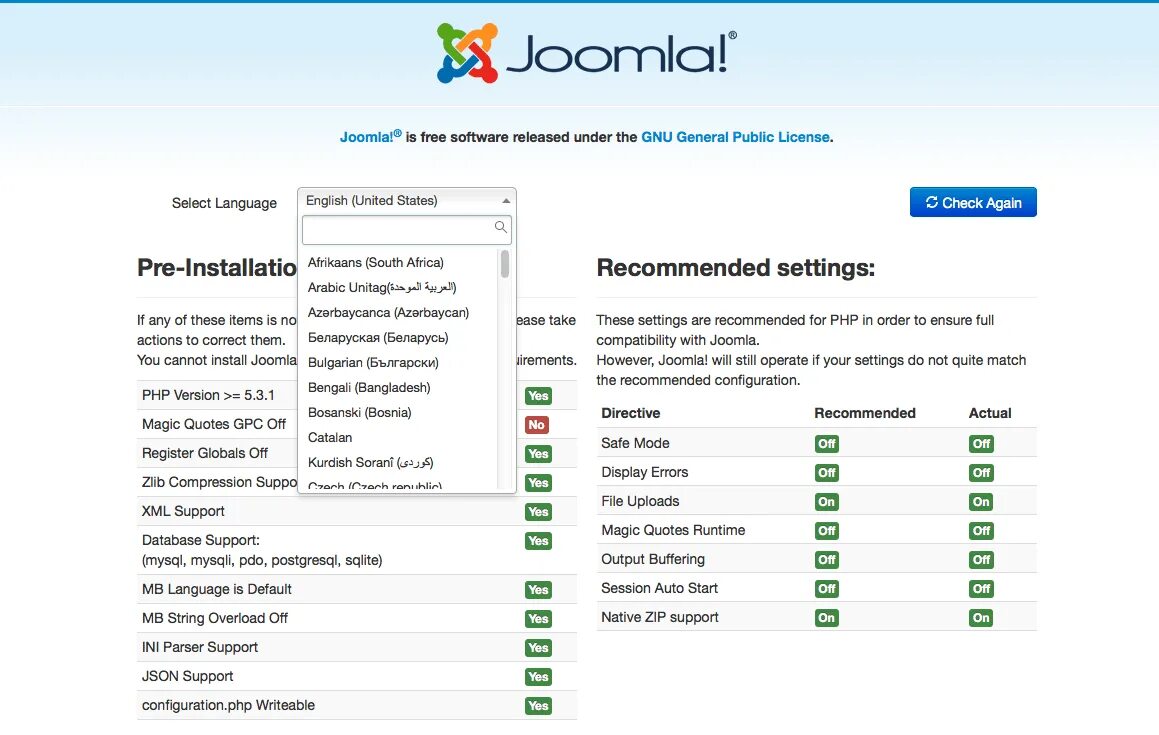Image resolution: width=1159 pixels, height=735 pixels.
Task: Click the Yes badge for PHP Version
Action: [x=538, y=396]
